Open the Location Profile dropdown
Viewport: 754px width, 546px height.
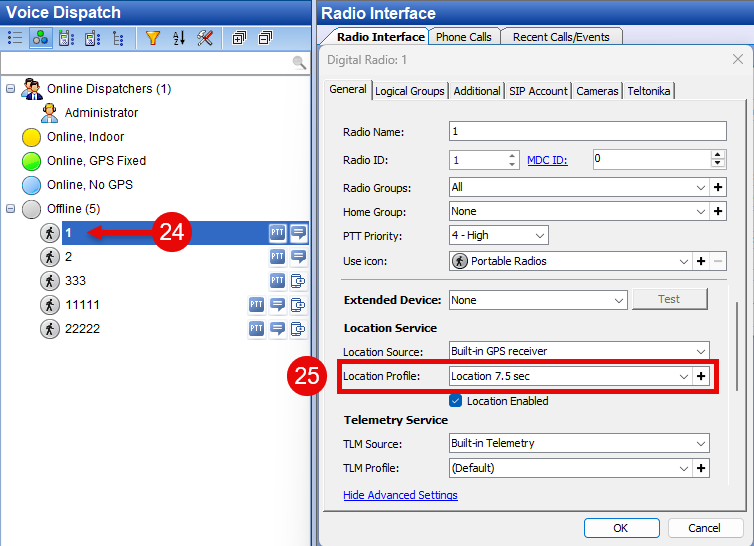(x=684, y=376)
